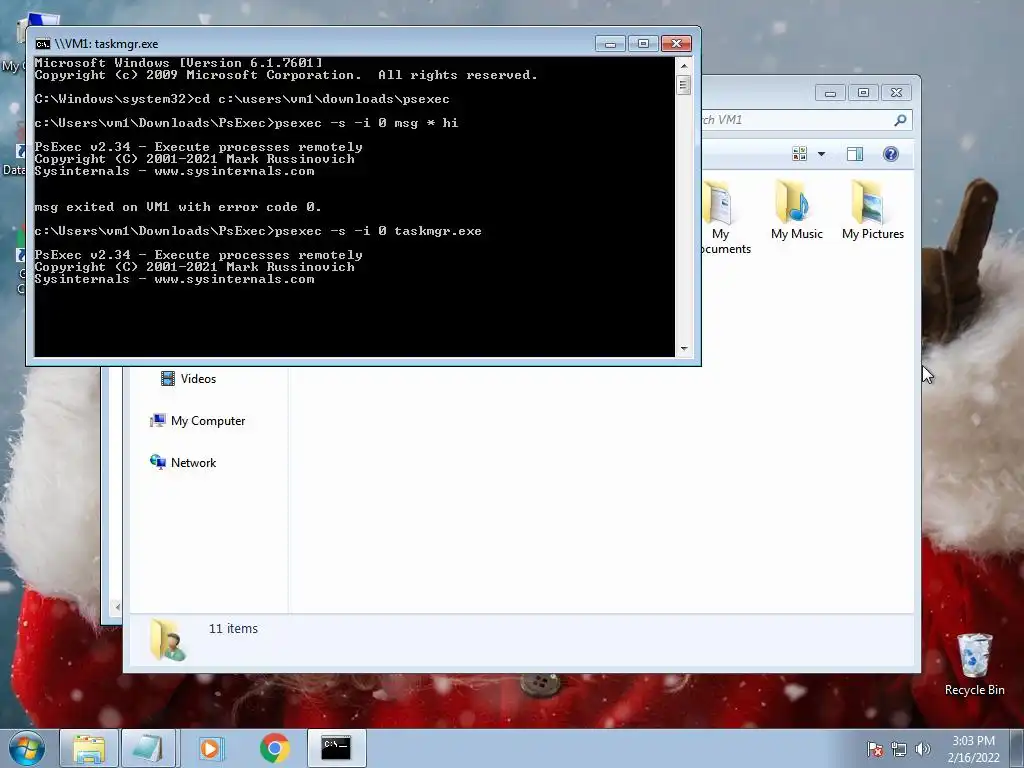Maximize the taskmgr.exe console window
The image size is (1024, 768).
point(643,44)
